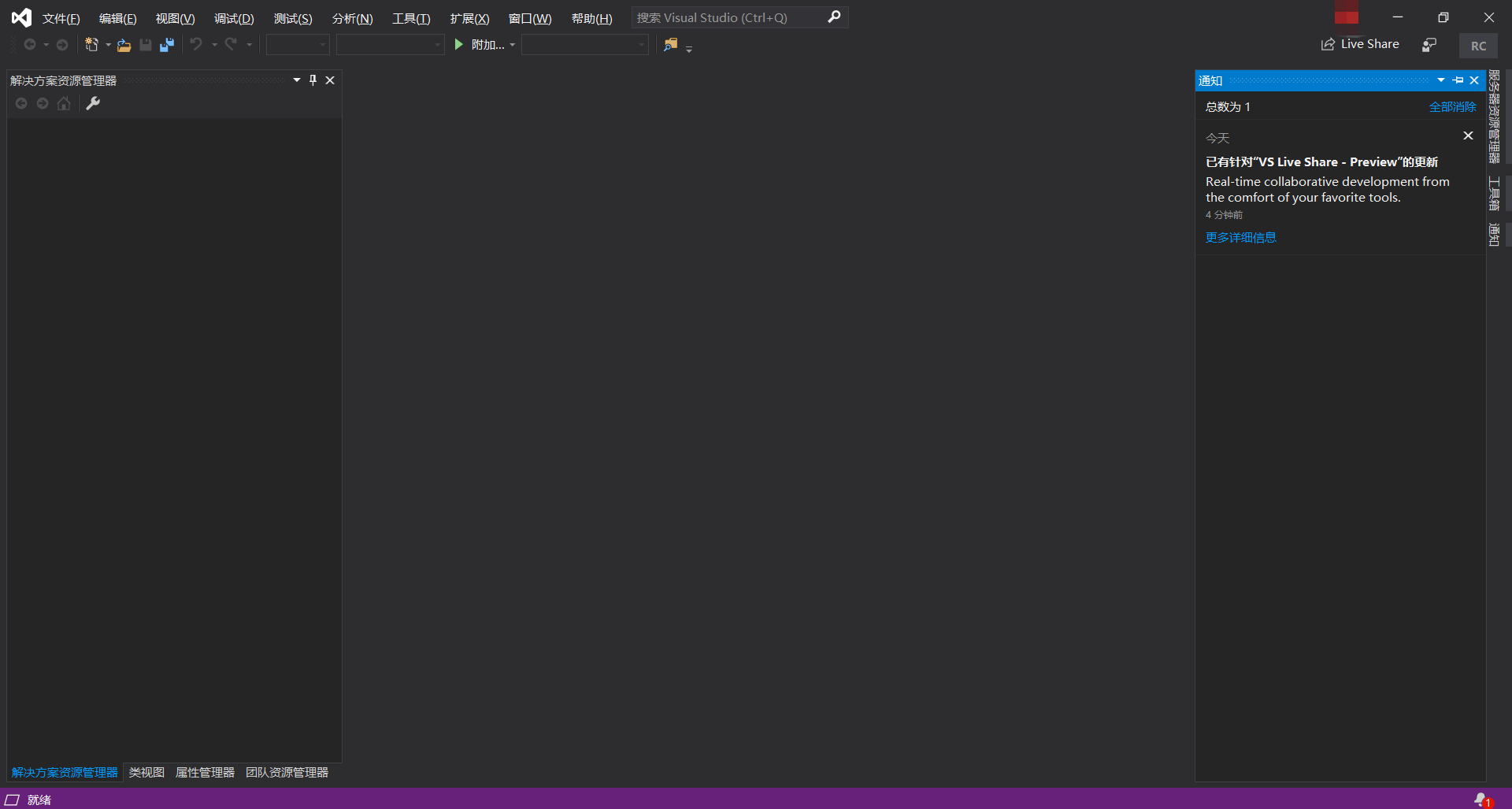This screenshot has width=1512, height=809.
Task: Click the status bar 就绪 indicator icon
Action: coord(13,800)
